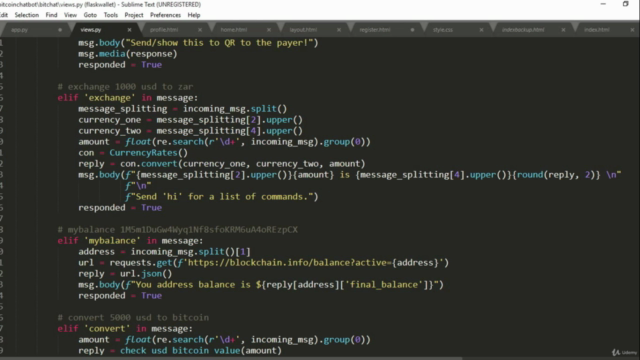Screen dimensions: 640x360
Task: Click 'reply = con.convert(...)' line
Action: pos(222,164)
